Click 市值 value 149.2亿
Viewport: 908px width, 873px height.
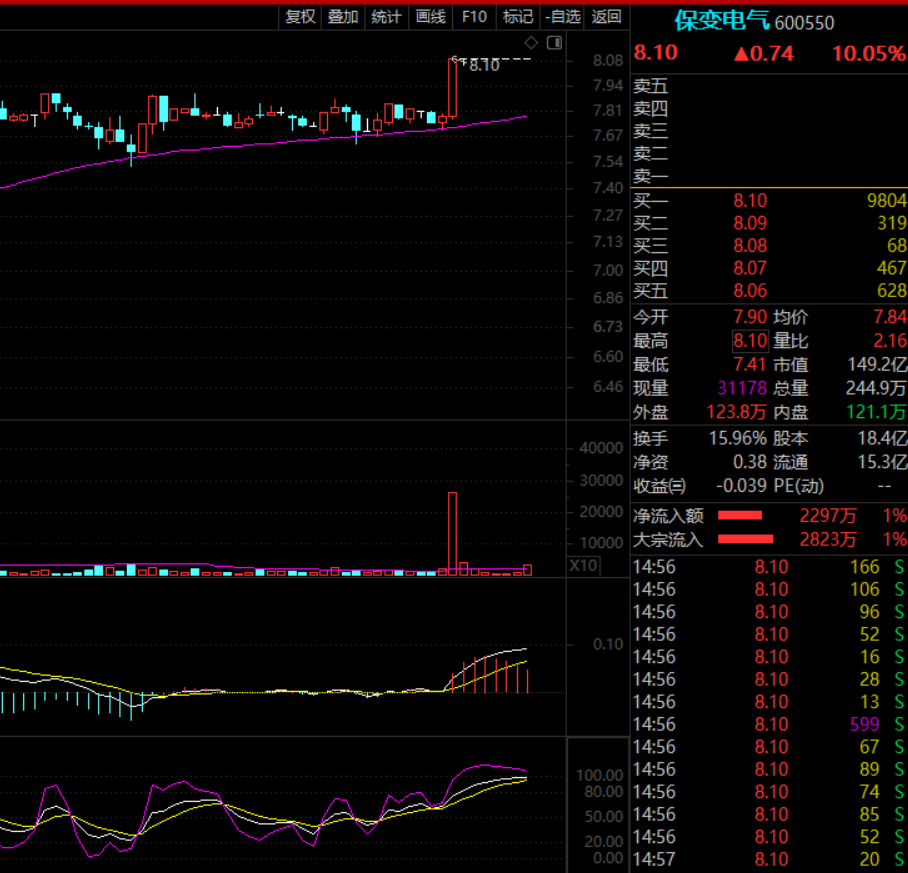[877, 364]
